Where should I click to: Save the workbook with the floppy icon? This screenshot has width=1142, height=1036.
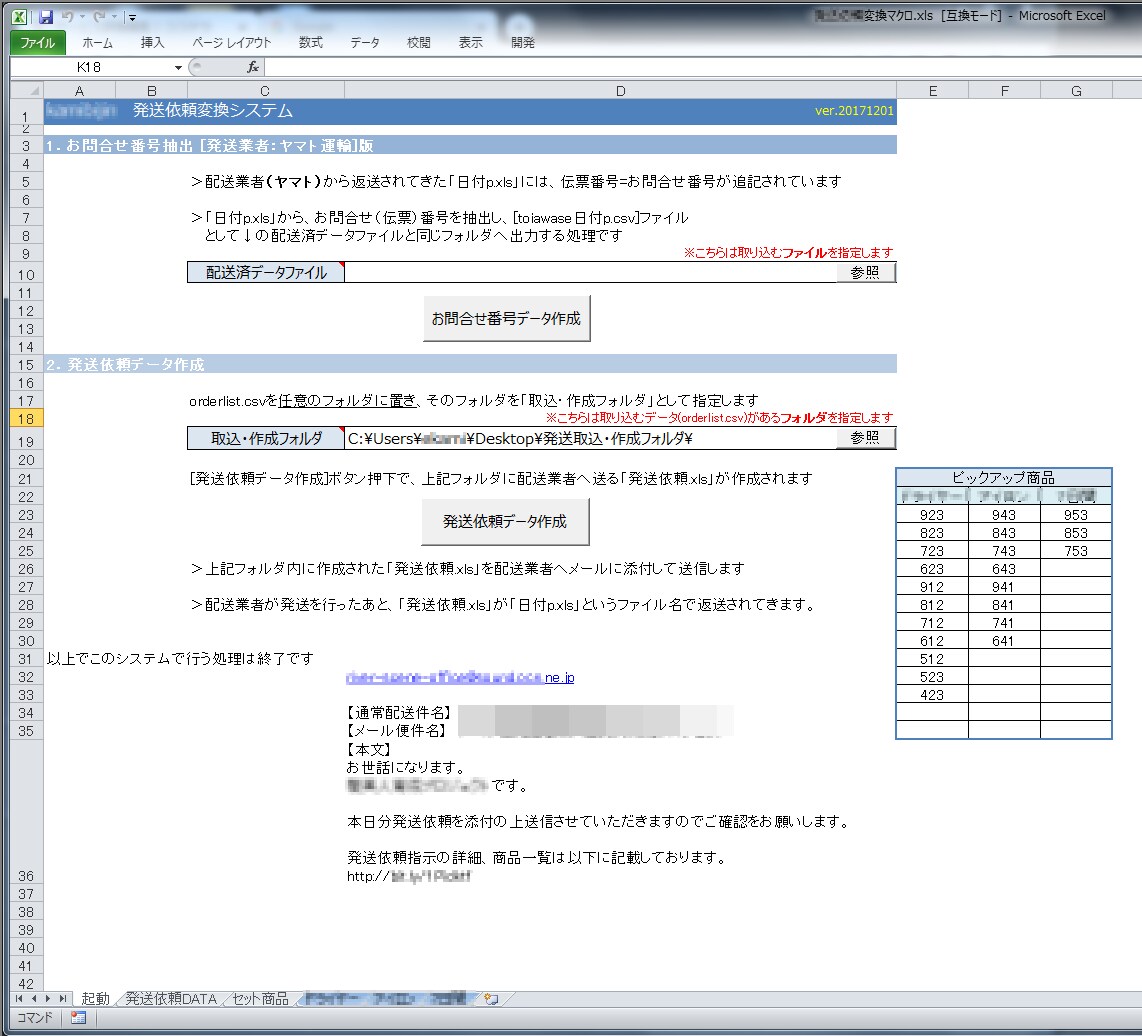(x=46, y=16)
